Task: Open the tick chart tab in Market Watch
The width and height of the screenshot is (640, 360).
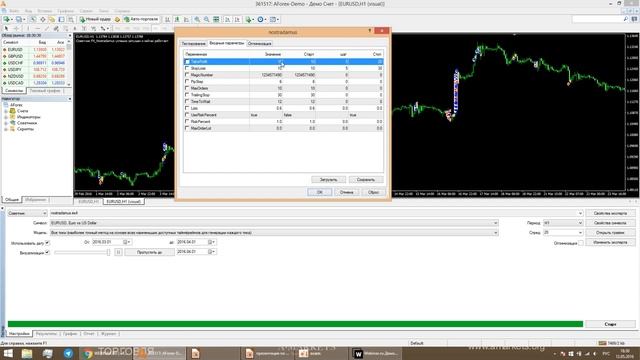Action: click(45, 91)
